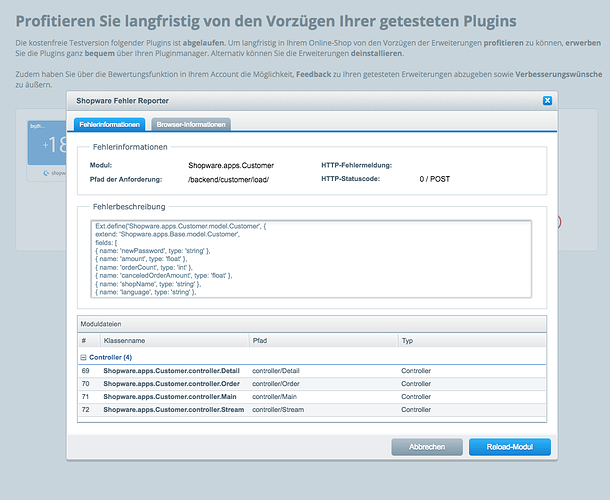The image size is (610, 500).
Task: Click the Moduldateien panel header
Action: (312, 324)
